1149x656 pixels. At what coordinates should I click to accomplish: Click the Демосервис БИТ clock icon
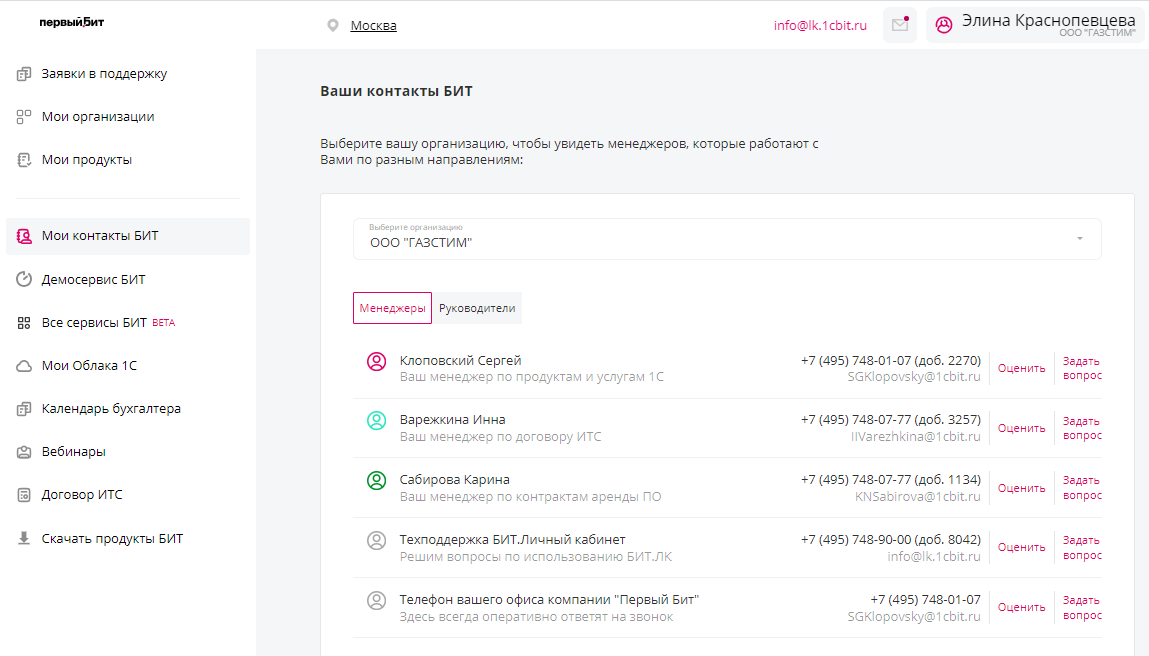[25, 280]
